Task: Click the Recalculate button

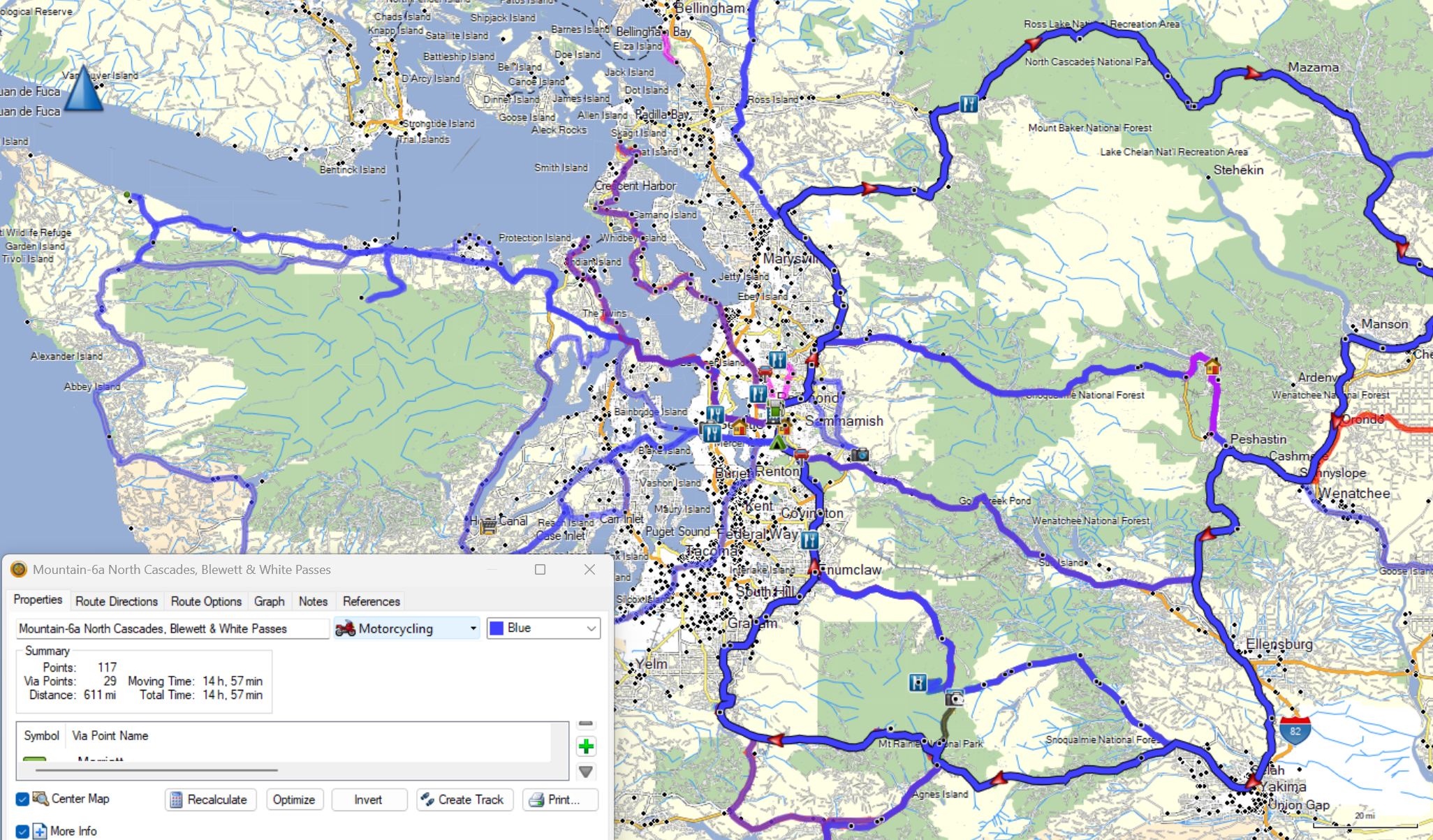Action: tap(210, 800)
